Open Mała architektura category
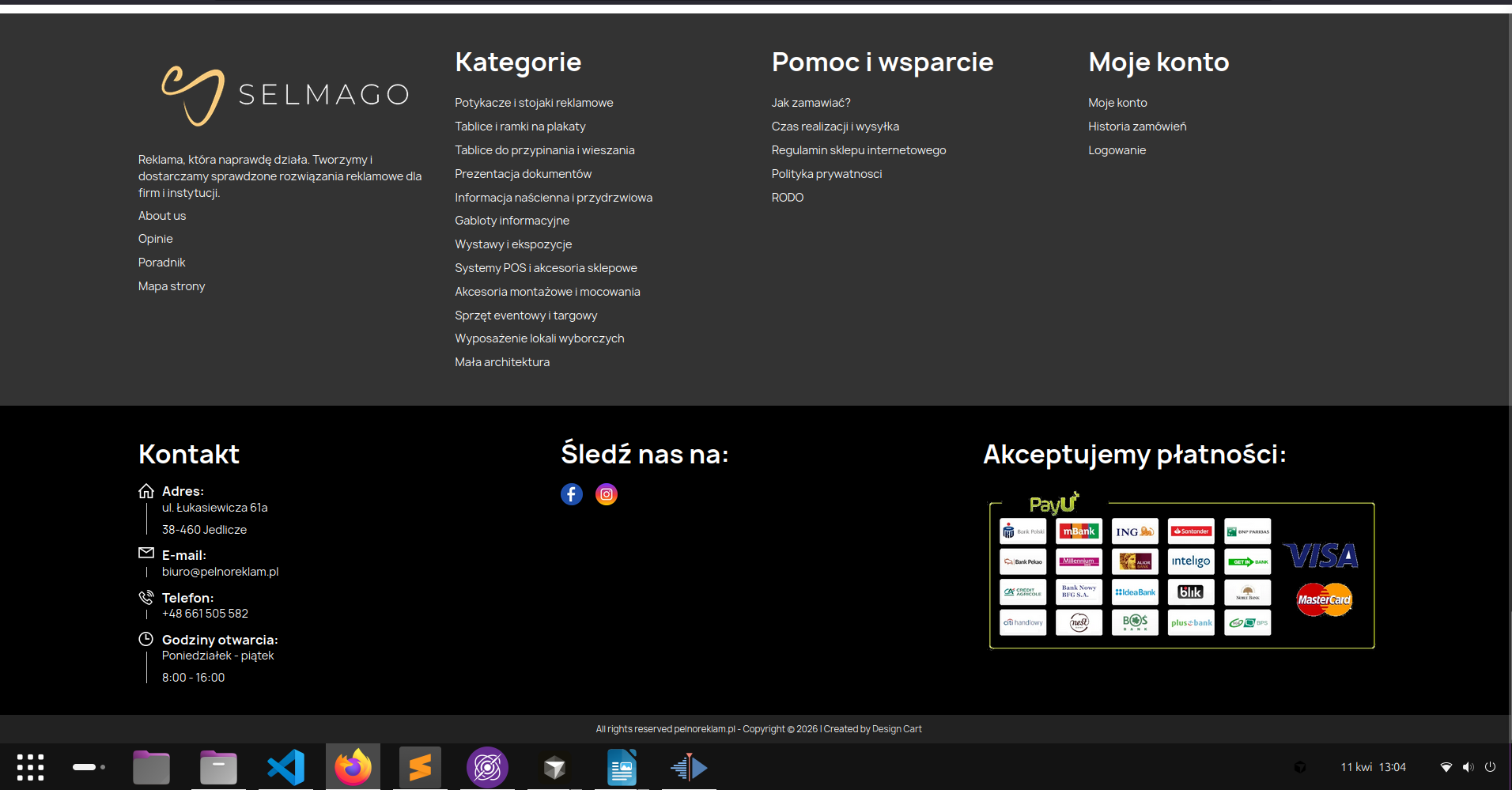The width and height of the screenshot is (1512, 790). [x=502, y=362]
